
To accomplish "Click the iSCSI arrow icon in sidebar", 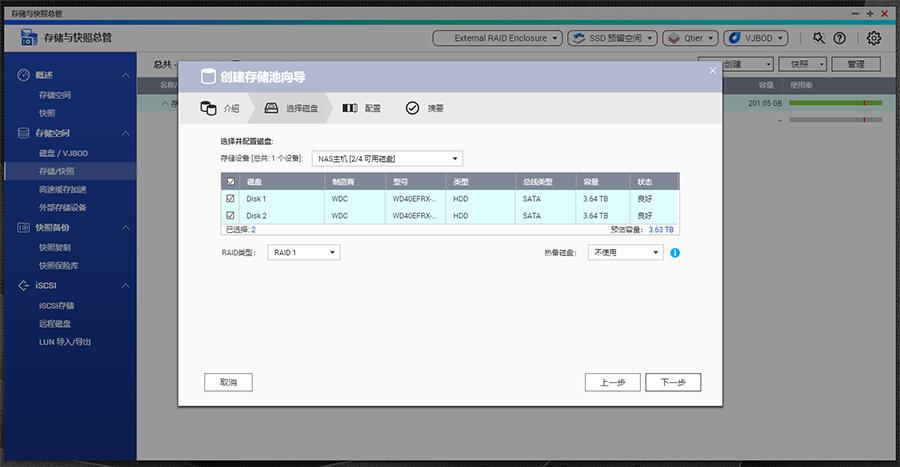I will [24, 285].
